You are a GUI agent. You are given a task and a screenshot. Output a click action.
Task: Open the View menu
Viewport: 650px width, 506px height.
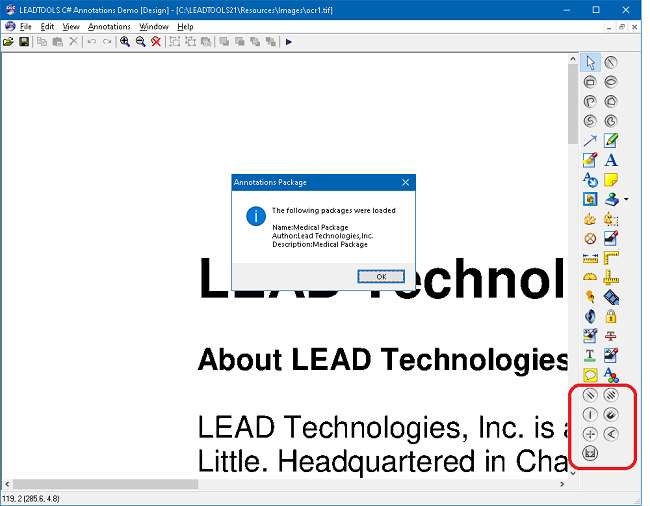(71, 27)
